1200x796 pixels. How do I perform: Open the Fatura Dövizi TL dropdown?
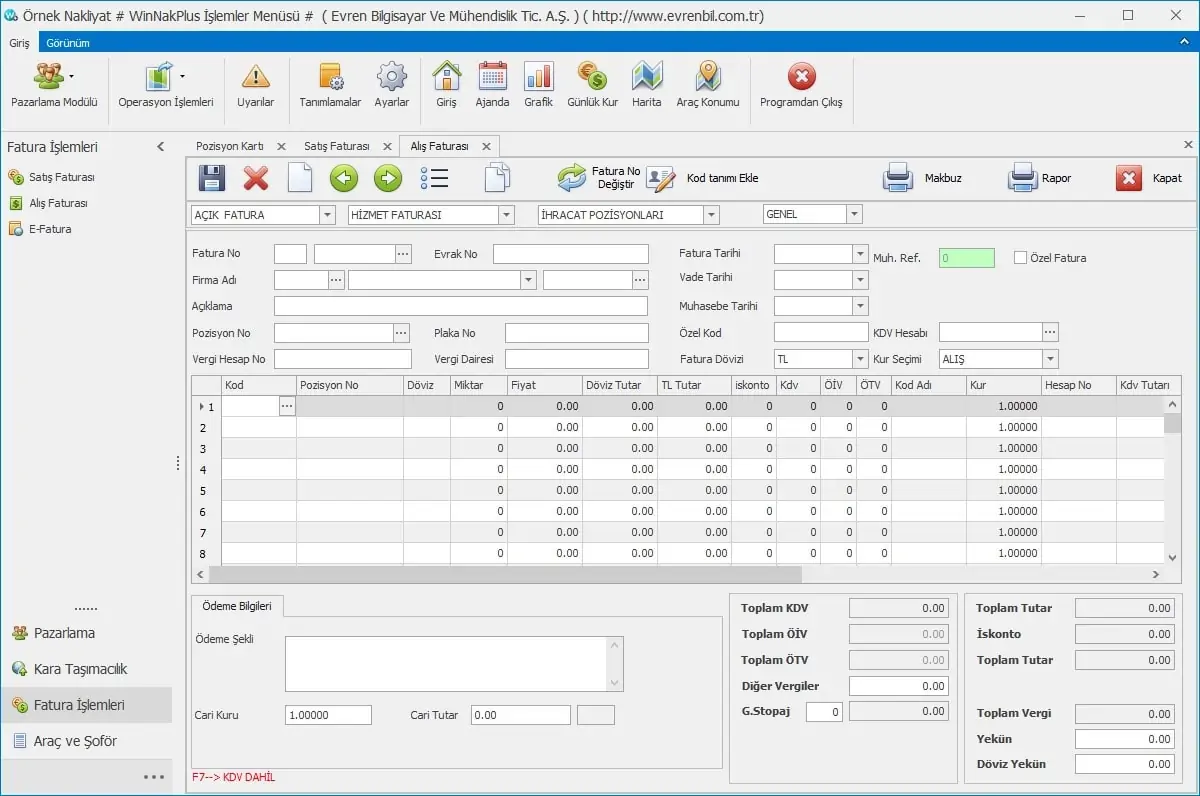(860, 359)
